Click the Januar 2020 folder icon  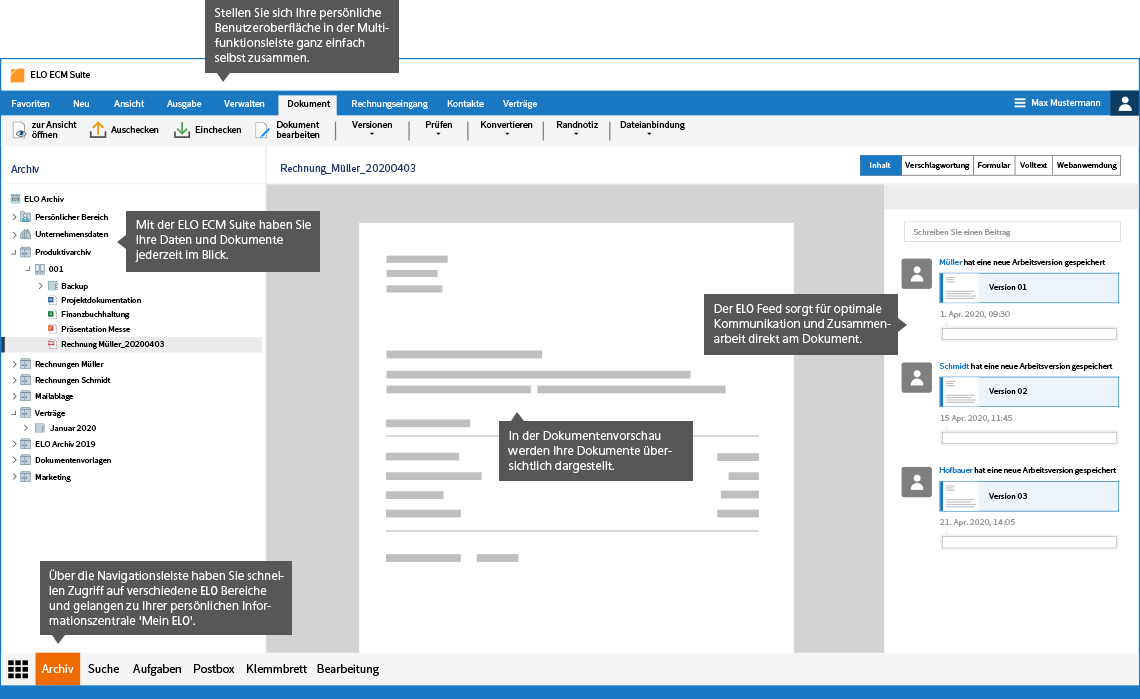(40, 428)
